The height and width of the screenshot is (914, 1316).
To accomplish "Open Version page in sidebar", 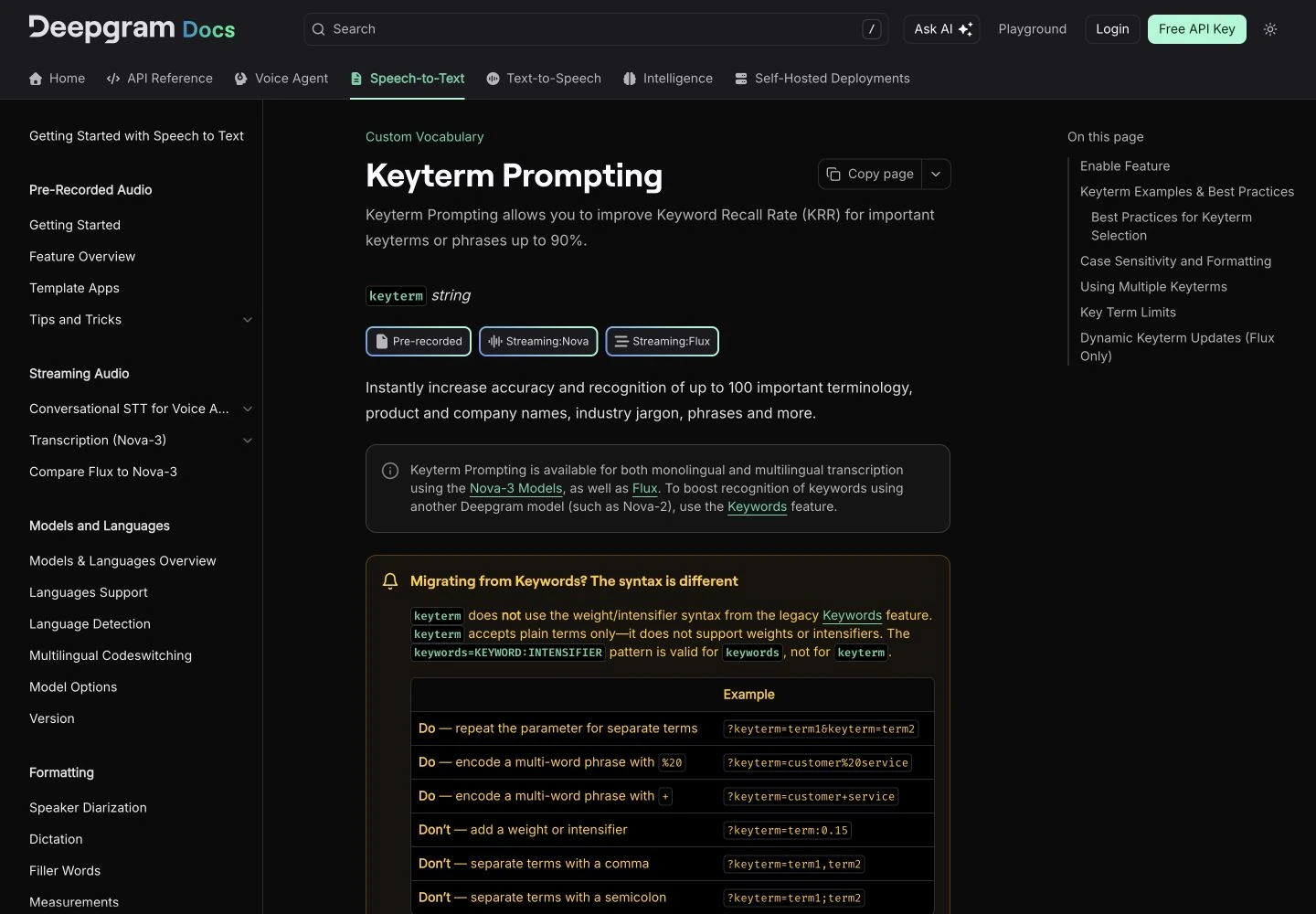I will pos(52,718).
